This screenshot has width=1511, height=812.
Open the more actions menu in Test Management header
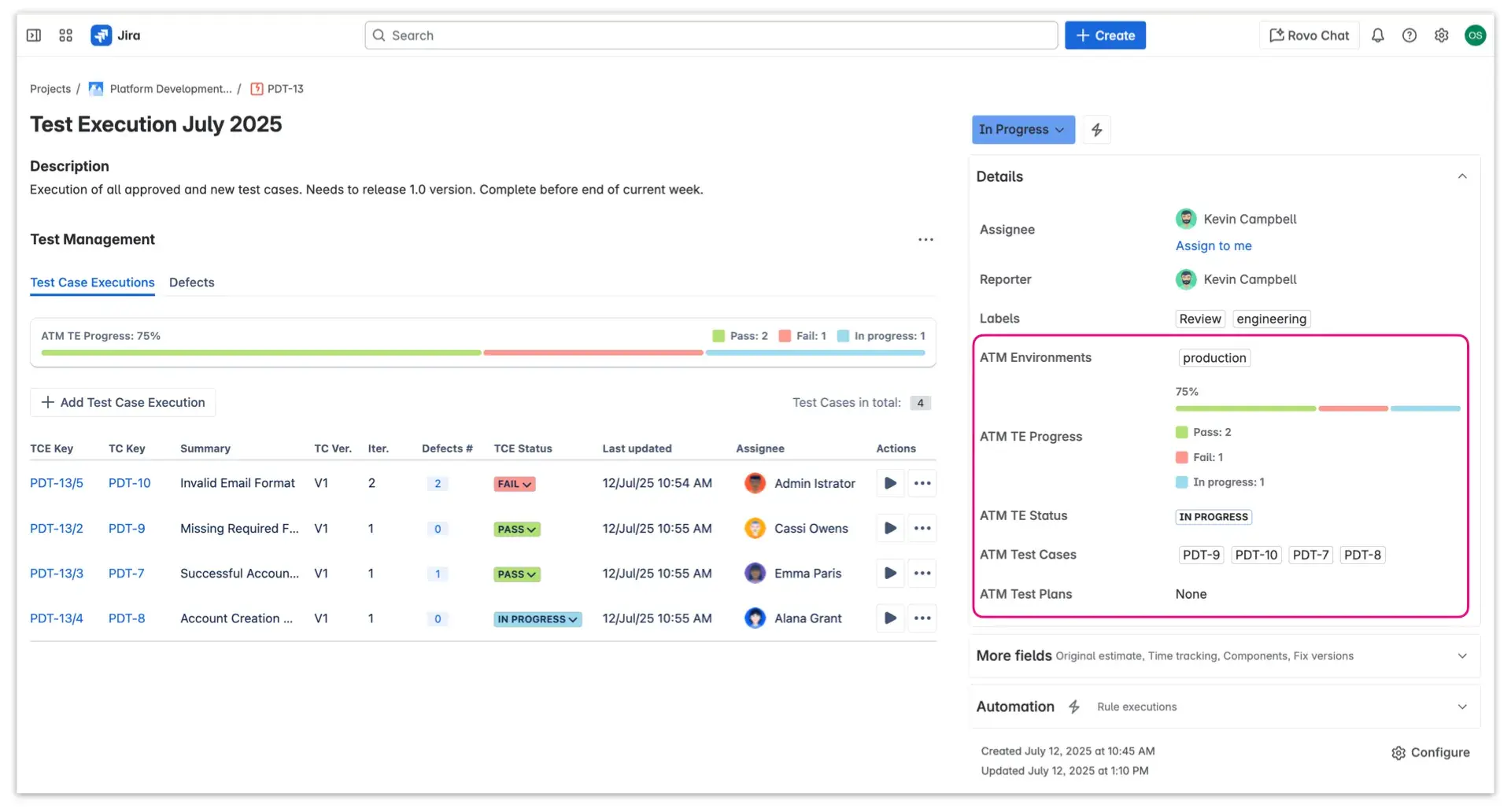(925, 239)
